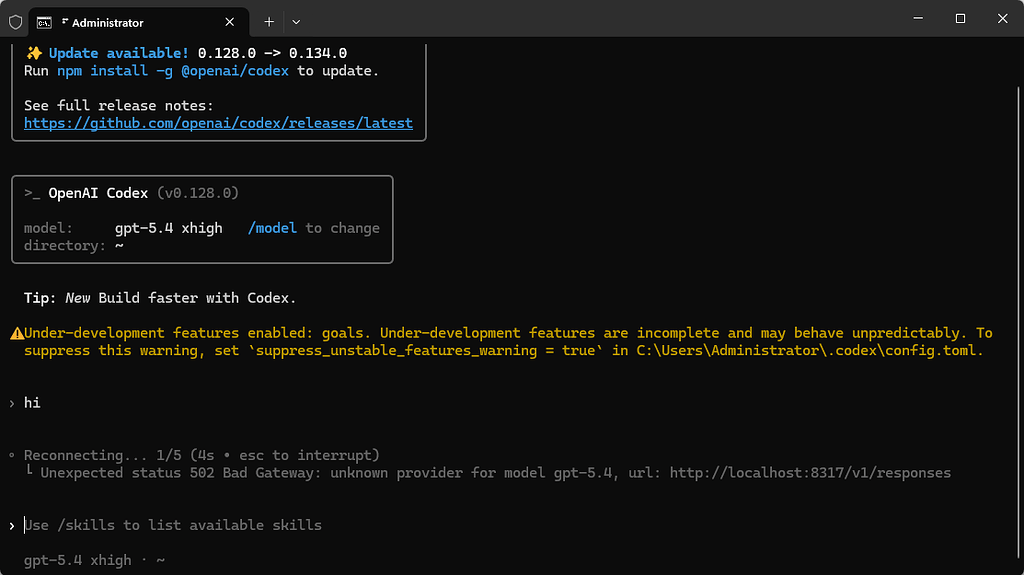Expand the new tab profile dropdown
The width and height of the screenshot is (1024, 575).
pyautogui.click(x=296, y=22)
